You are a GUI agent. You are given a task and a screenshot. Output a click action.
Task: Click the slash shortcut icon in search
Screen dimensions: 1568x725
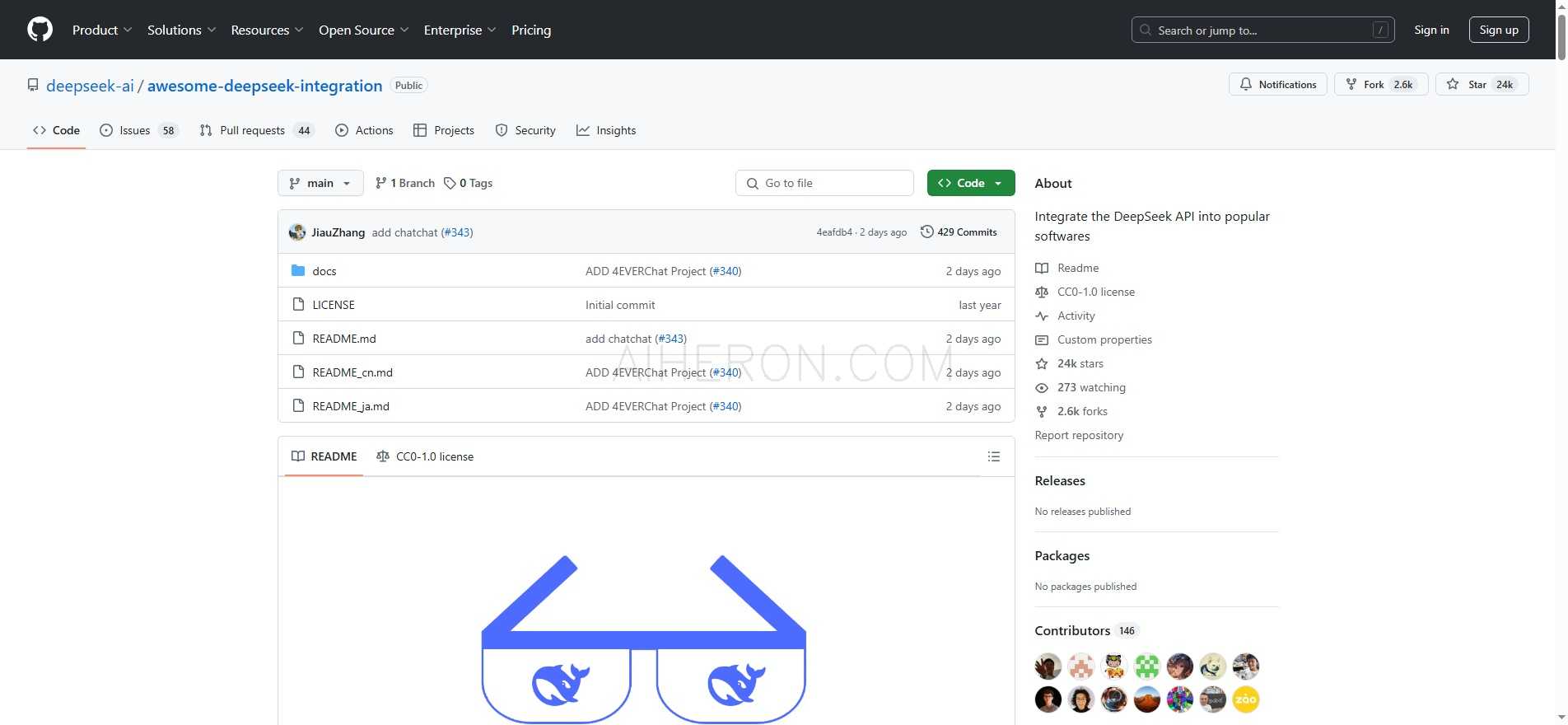pos(1381,30)
